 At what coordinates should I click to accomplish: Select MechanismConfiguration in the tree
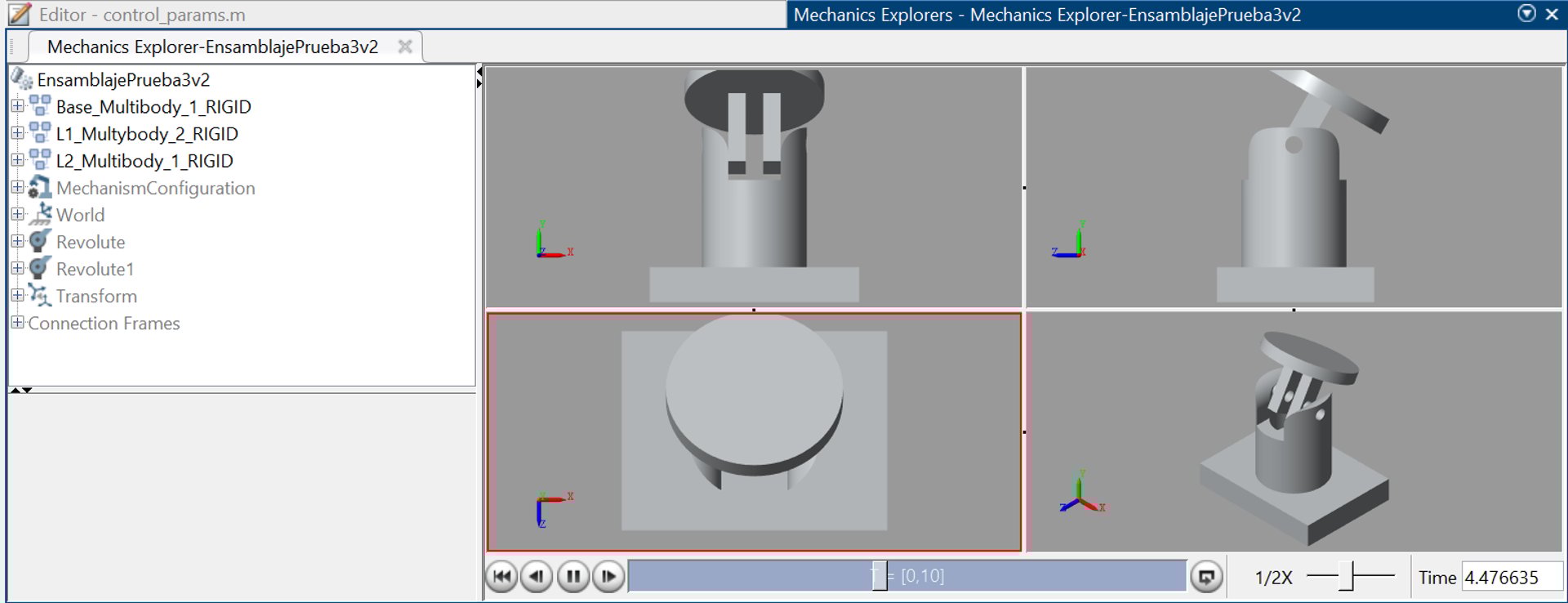(155, 188)
